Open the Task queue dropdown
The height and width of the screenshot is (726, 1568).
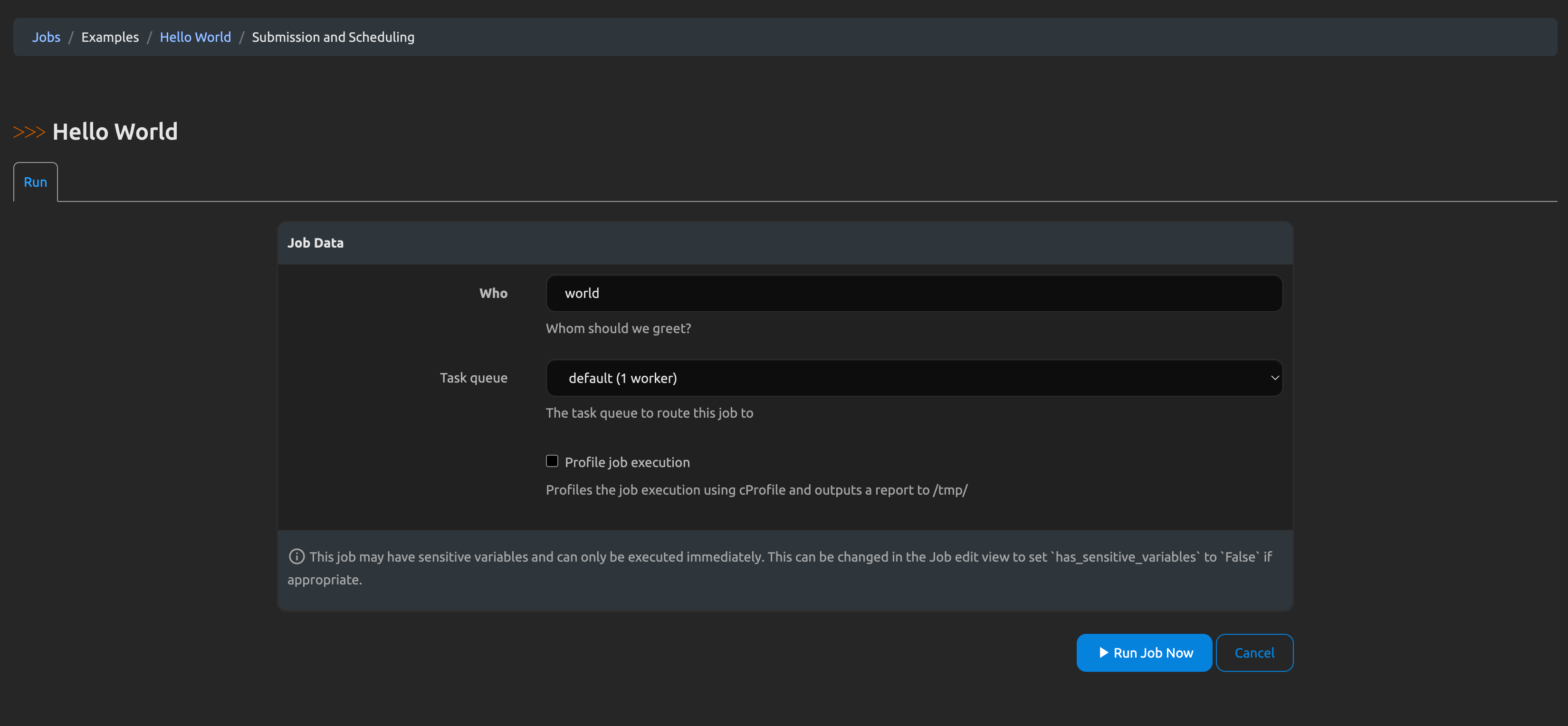(x=913, y=378)
